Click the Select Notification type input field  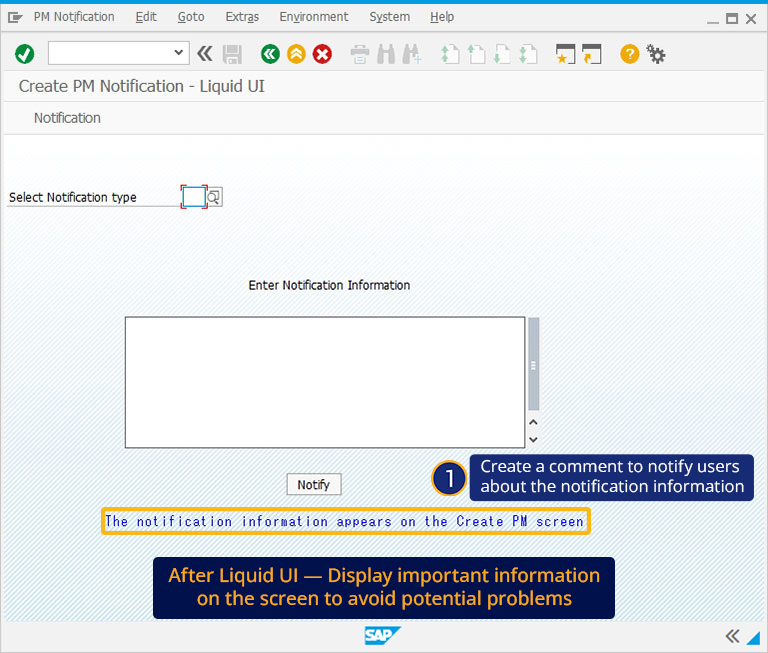click(194, 197)
